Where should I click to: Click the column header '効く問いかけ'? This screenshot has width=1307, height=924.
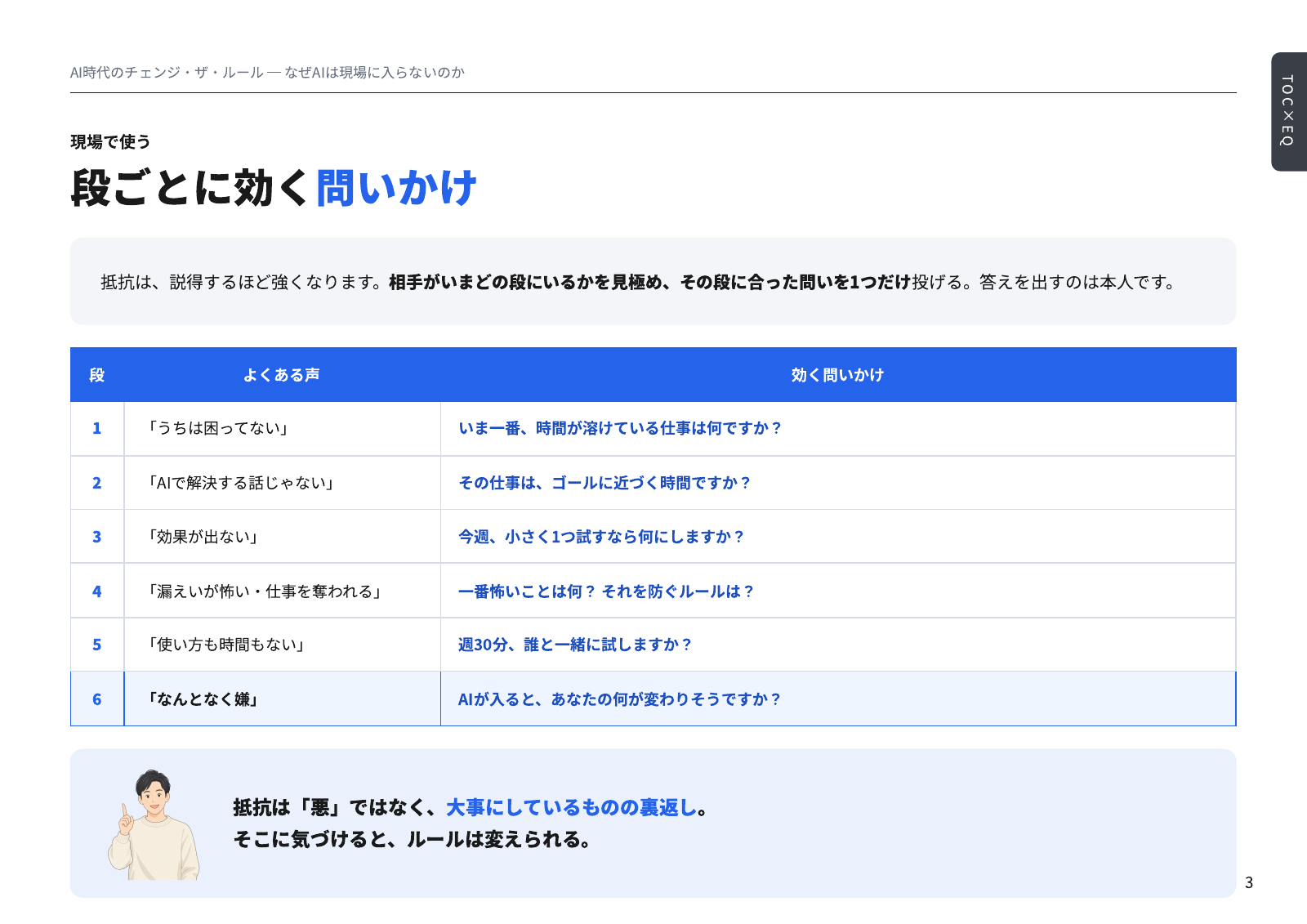click(837, 375)
